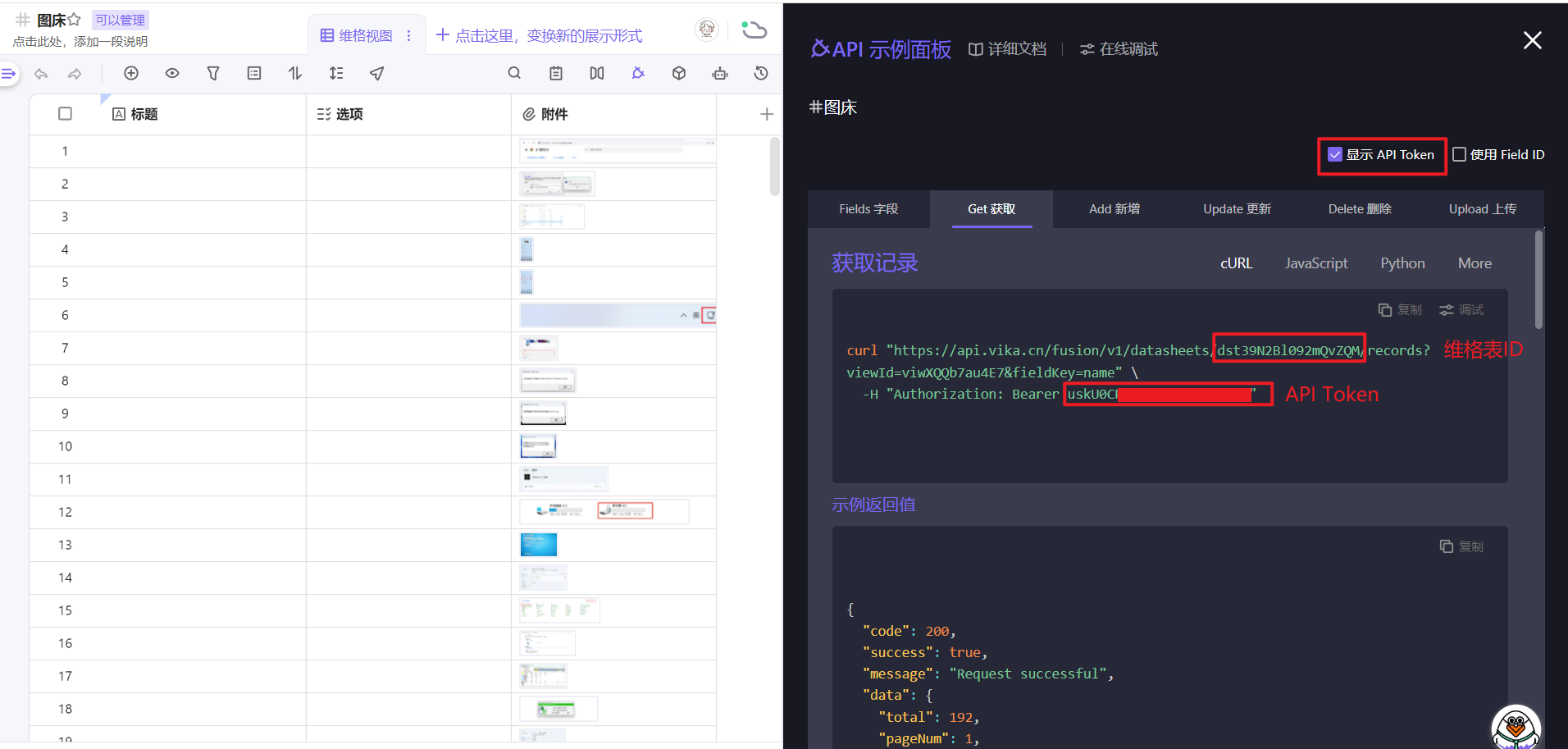
Task: Open the filter funnel tool
Action: tap(213, 73)
